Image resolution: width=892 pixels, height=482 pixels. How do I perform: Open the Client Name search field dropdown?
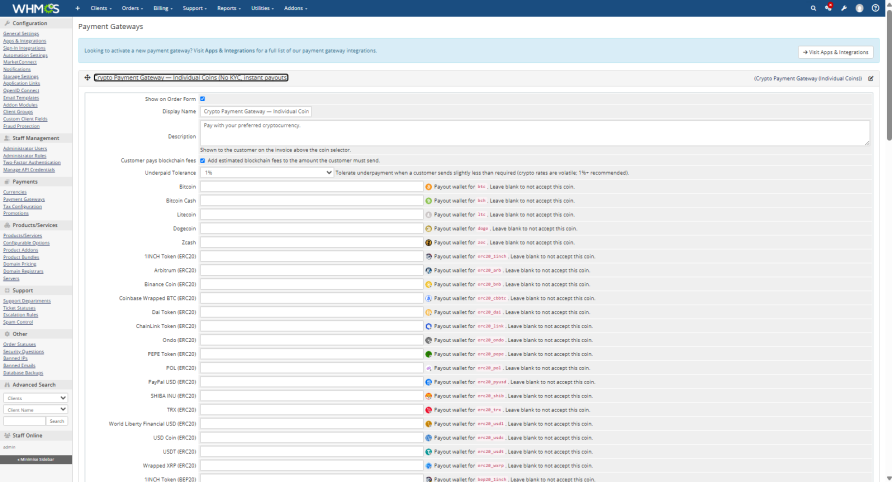coord(35,409)
